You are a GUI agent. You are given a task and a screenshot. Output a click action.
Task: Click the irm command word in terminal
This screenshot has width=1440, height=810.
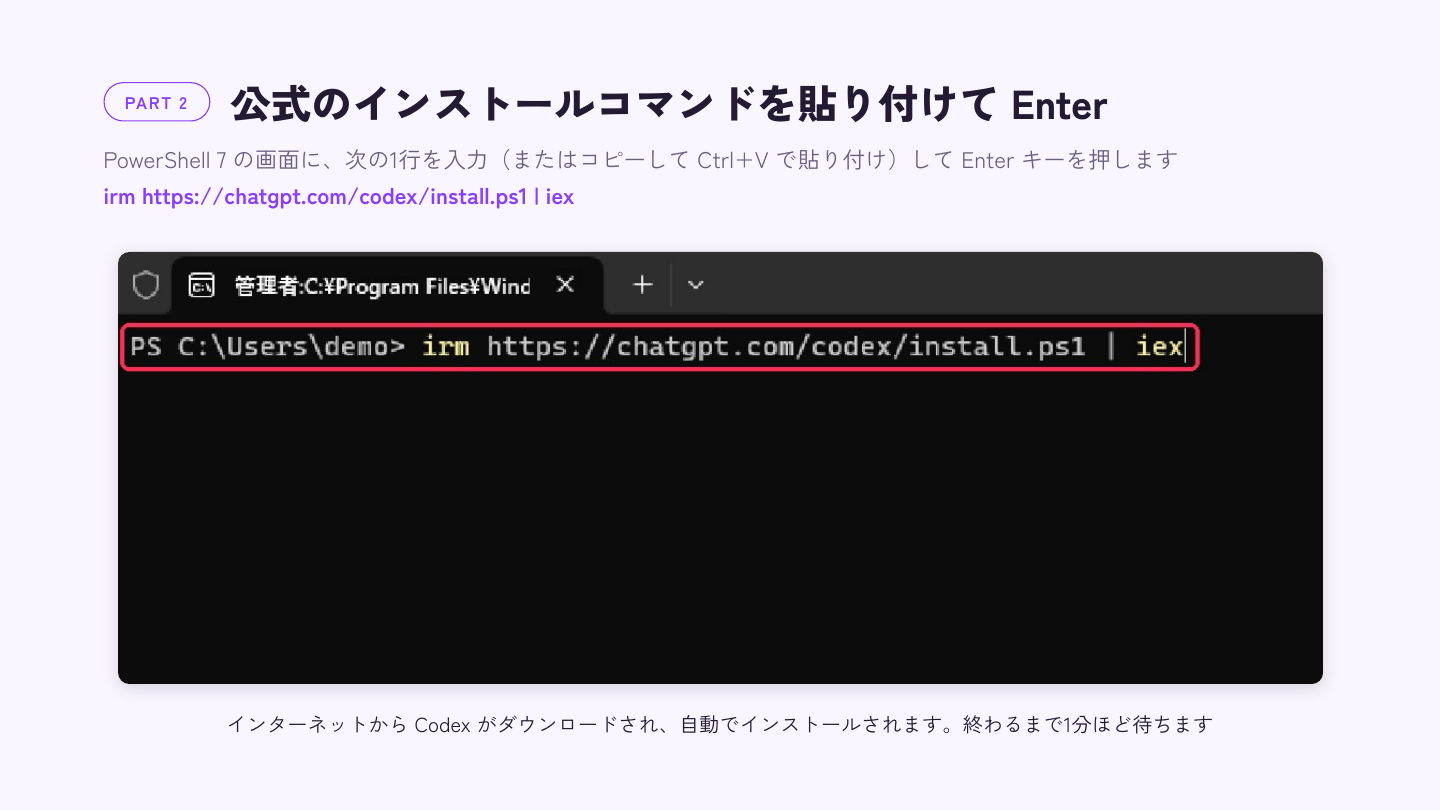pyautogui.click(x=446, y=347)
